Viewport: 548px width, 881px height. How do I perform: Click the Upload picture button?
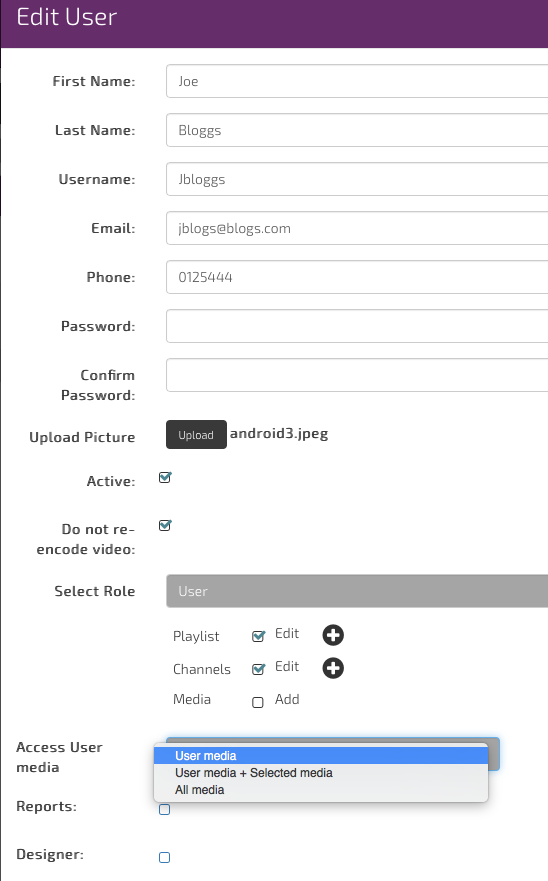[x=196, y=434]
